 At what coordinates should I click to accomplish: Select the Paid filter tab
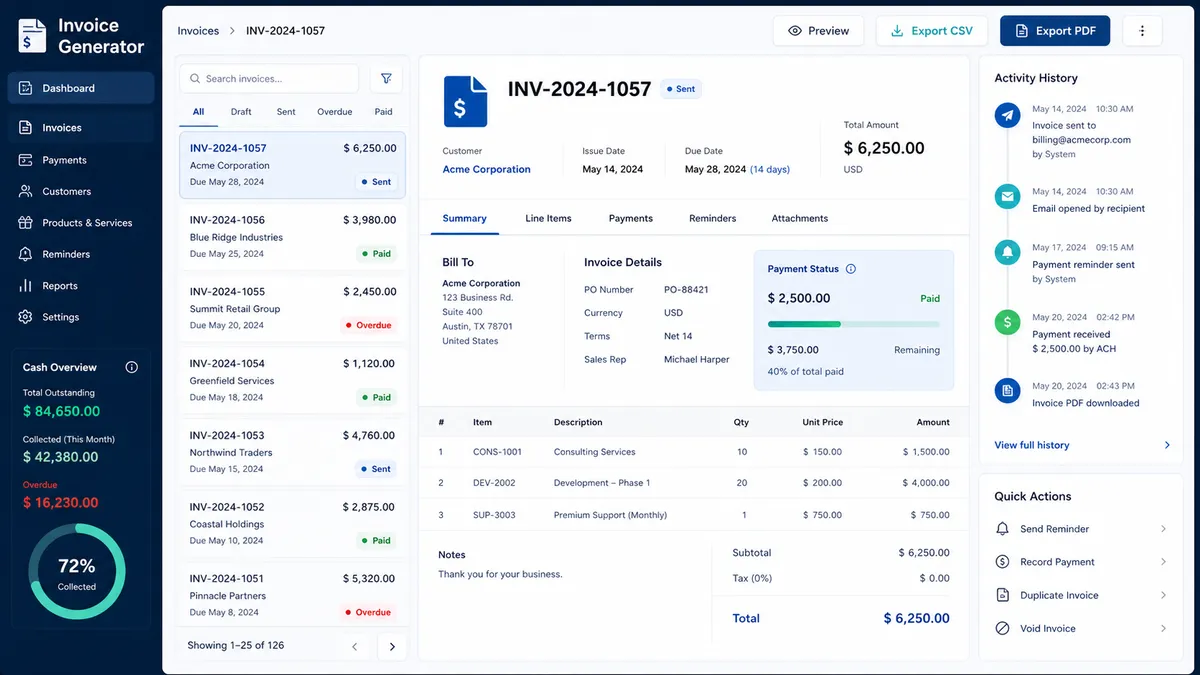point(383,111)
